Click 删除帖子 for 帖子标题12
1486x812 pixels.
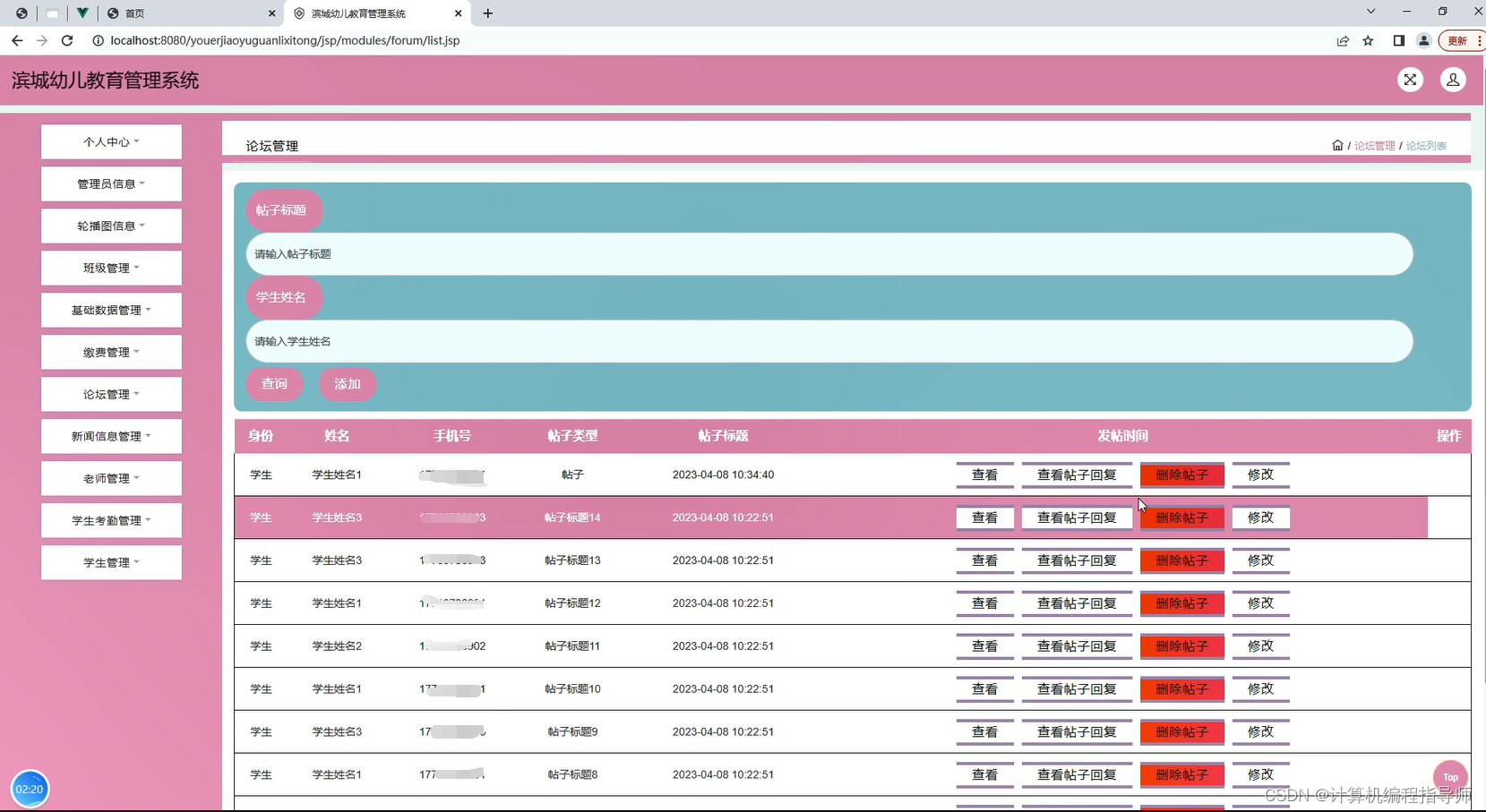point(1181,603)
